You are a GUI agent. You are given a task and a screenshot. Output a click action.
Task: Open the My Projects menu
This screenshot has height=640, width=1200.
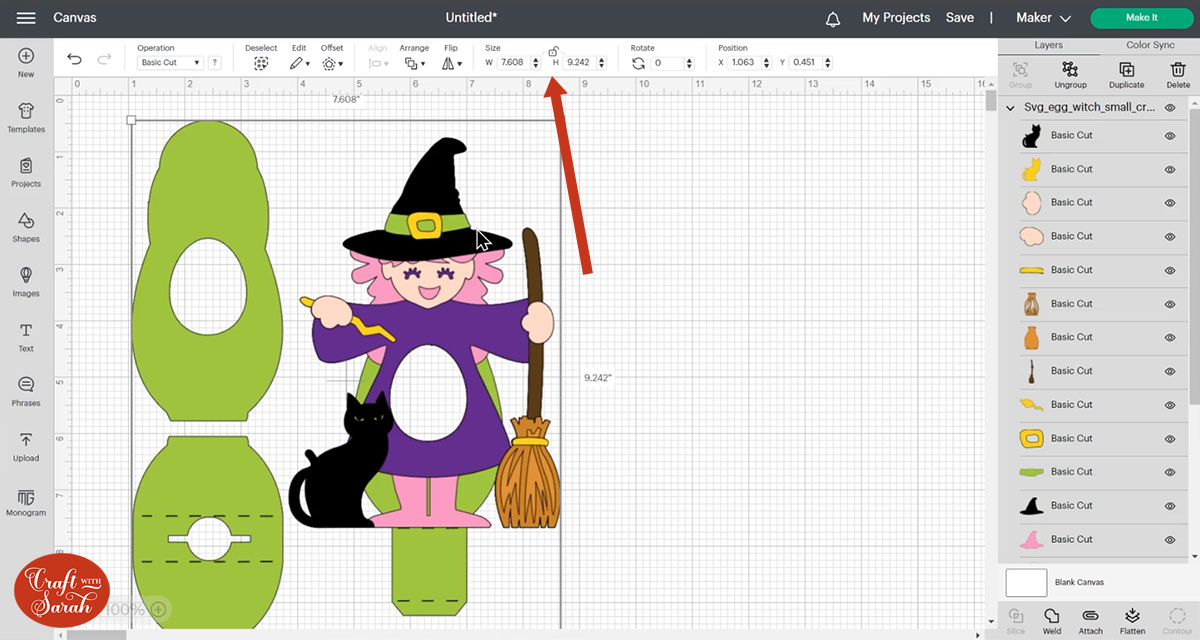tap(896, 18)
